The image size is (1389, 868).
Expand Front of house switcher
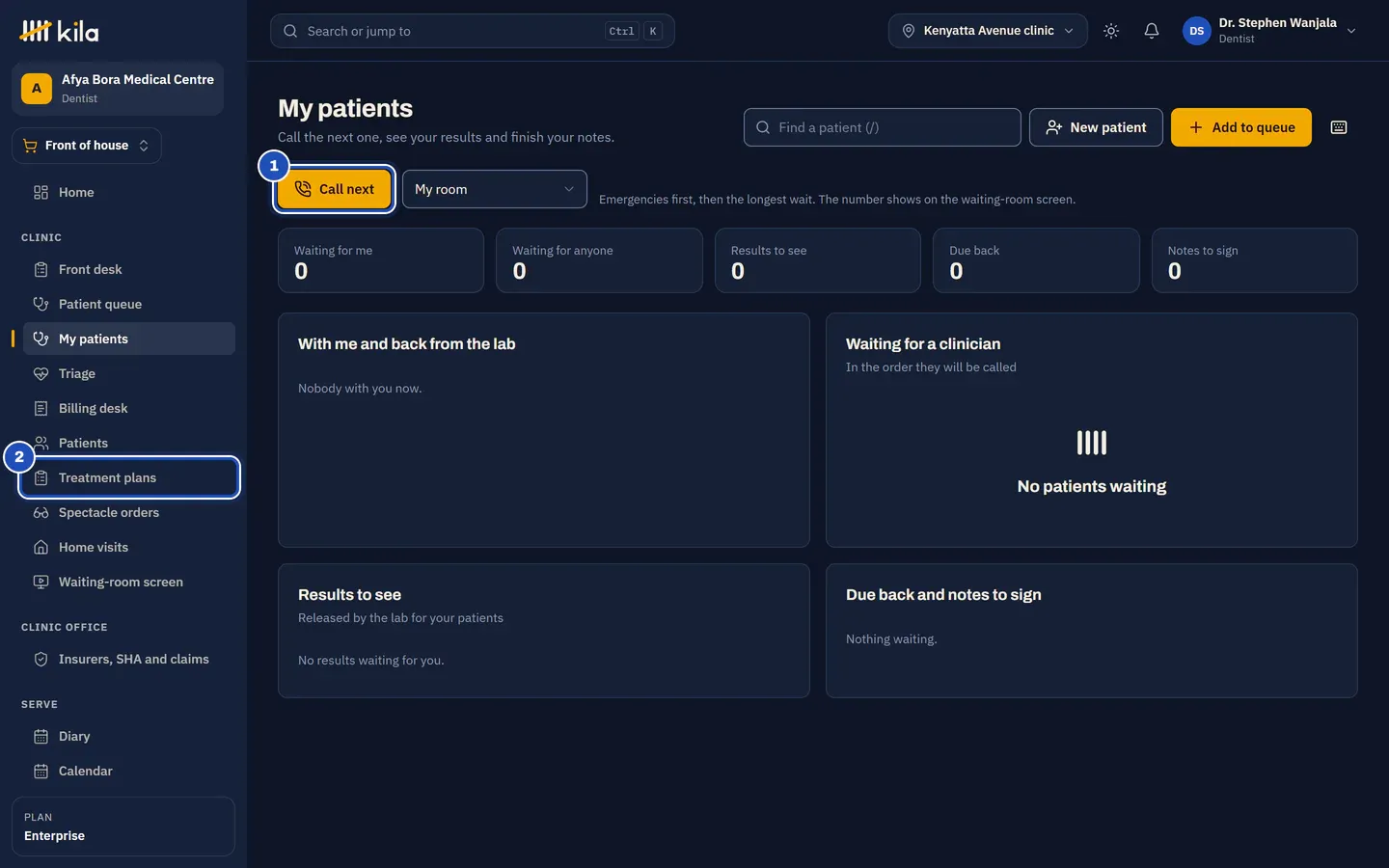pyautogui.click(x=87, y=146)
